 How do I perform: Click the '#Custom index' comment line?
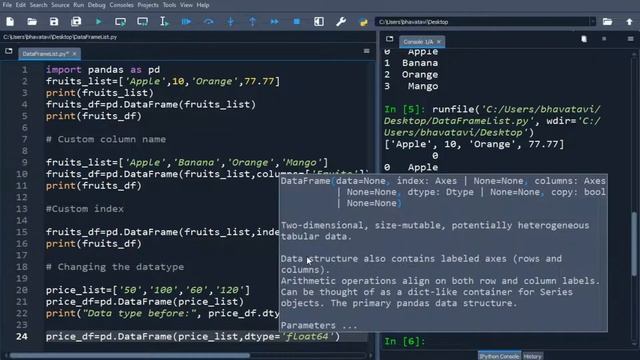tap(84, 209)
